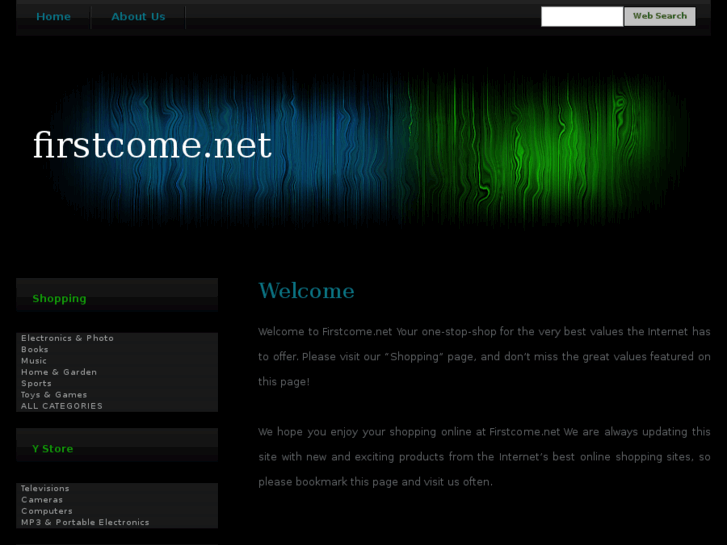View ALL CATEGORIES link
The image size is (727, 545).
pos(62,406)
